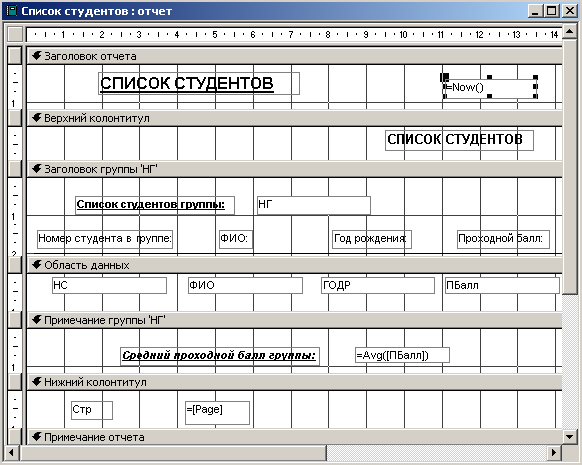Select the 'НС' field in detail section
This screenshot has height=465, width=582.
109,285
